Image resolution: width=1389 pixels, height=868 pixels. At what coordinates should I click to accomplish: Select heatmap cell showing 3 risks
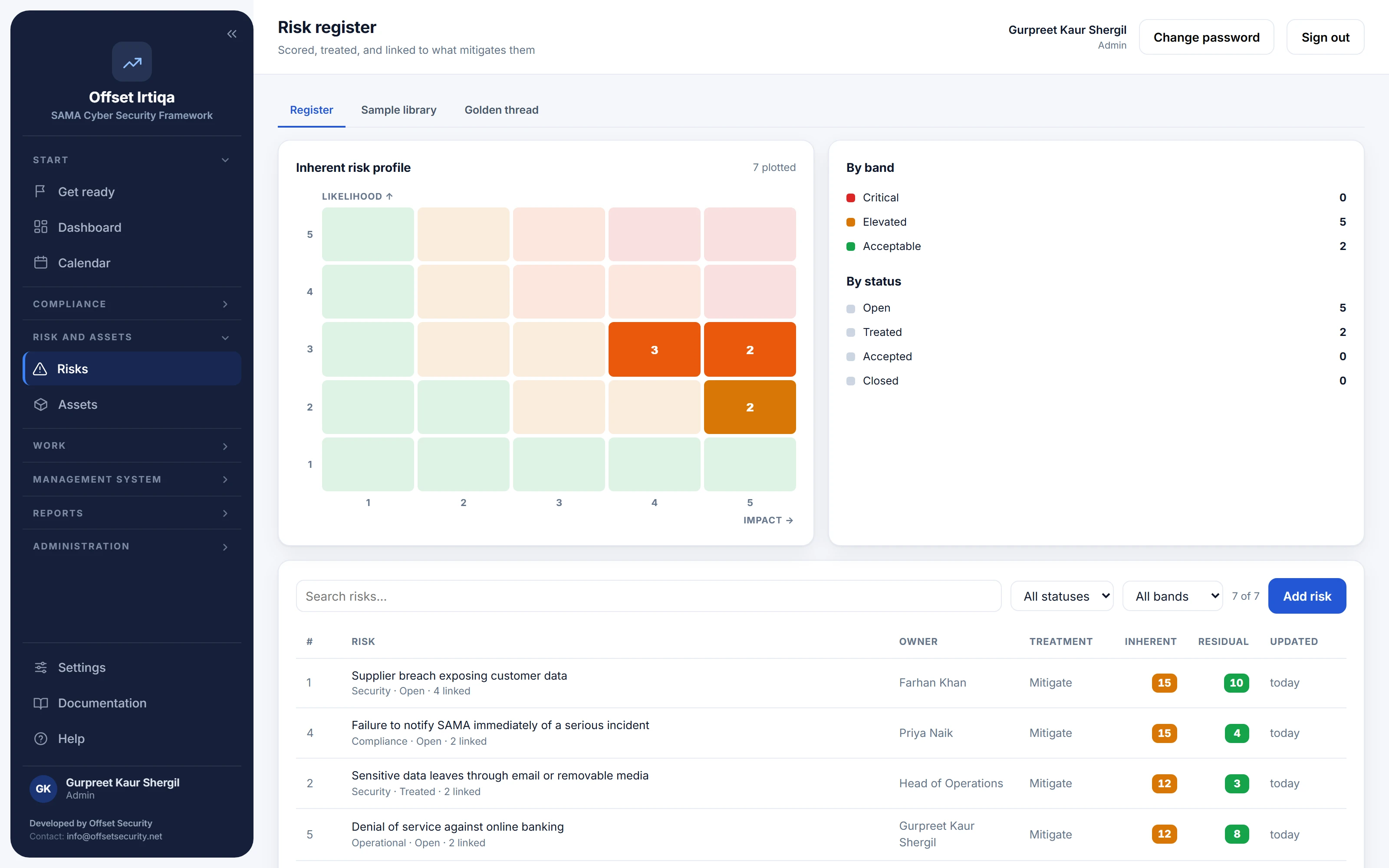(654, 349)
